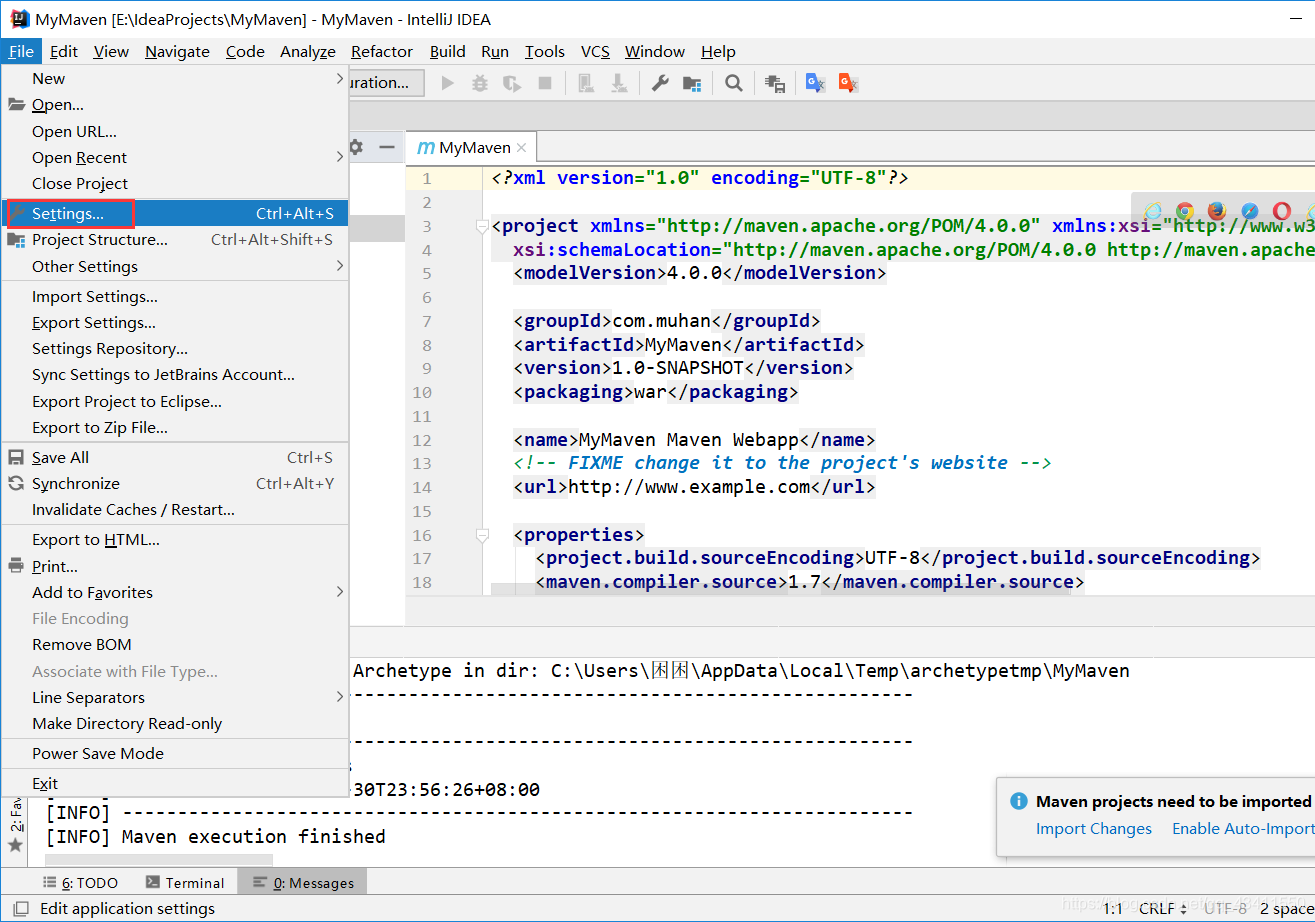The image size is (1315, 922).
Task: Select Print... in File menu
Action: coord(175,566)
